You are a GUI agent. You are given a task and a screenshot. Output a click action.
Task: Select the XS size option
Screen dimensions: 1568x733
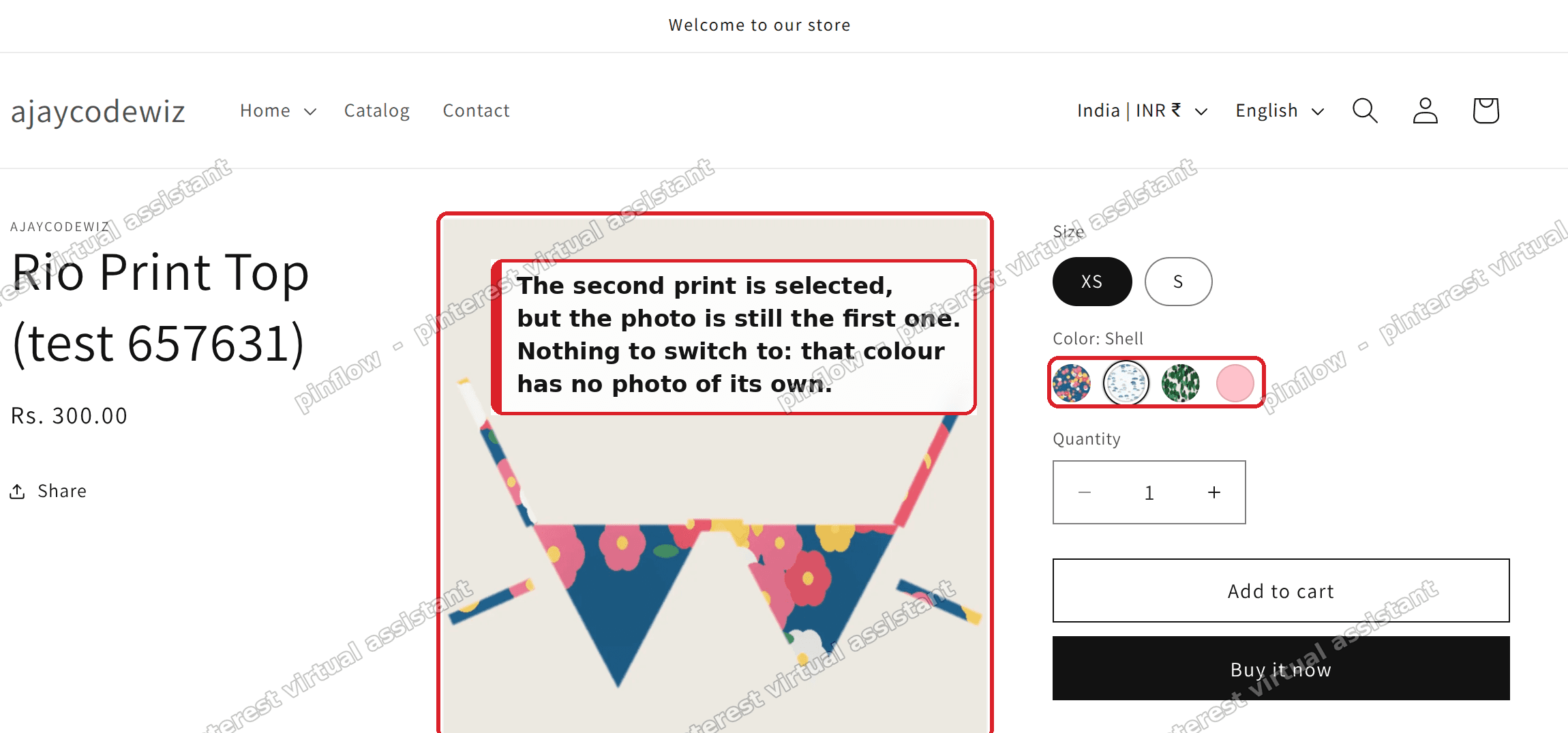click(x=1092, y=282)
